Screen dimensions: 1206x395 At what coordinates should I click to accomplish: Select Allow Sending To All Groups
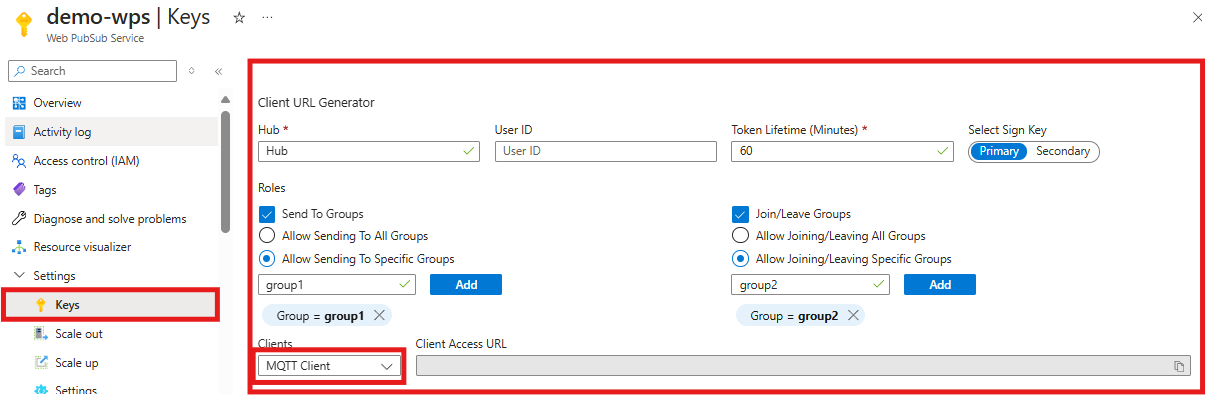coord(267,236)
